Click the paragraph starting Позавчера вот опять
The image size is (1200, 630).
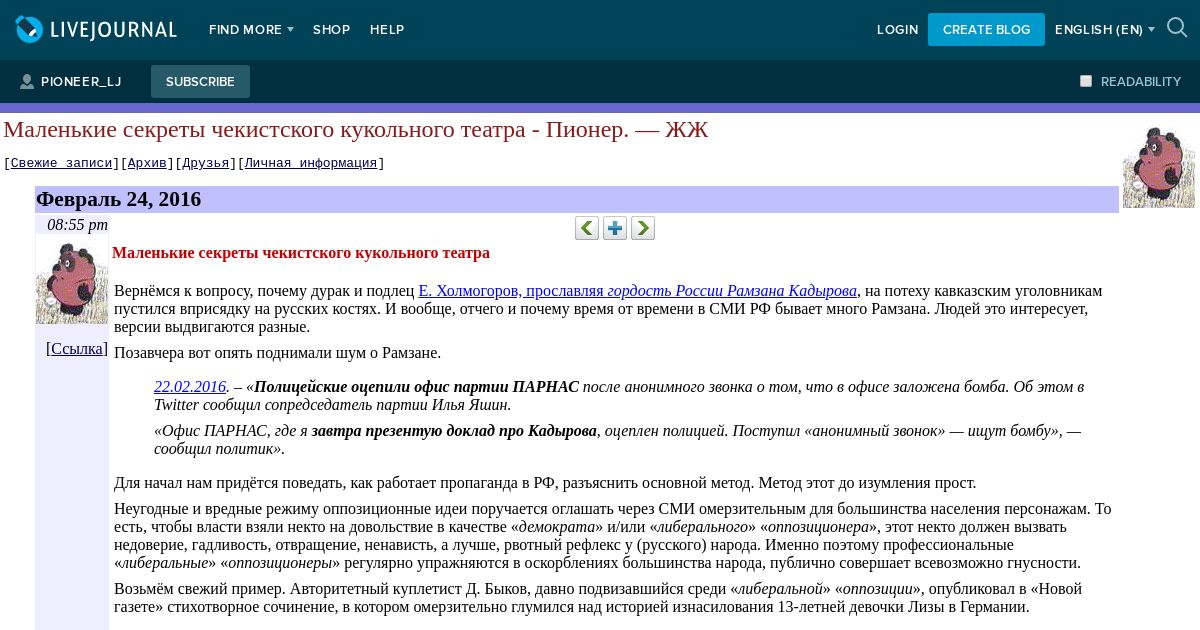click(277, 353)
